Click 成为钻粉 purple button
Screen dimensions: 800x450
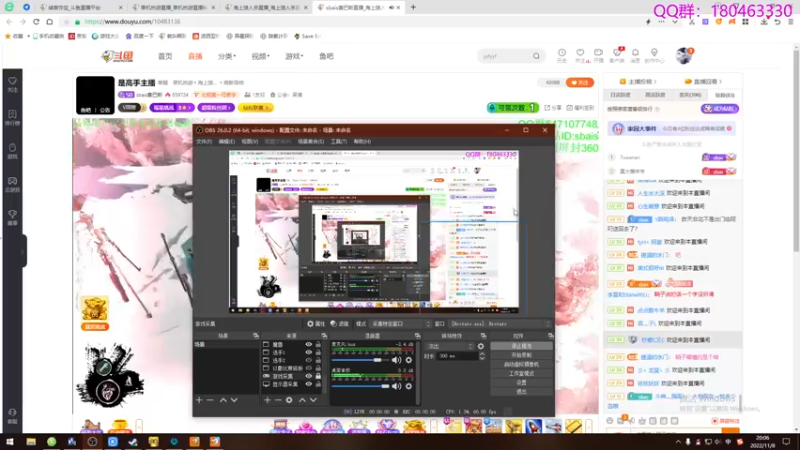click(x=720, y=109)
